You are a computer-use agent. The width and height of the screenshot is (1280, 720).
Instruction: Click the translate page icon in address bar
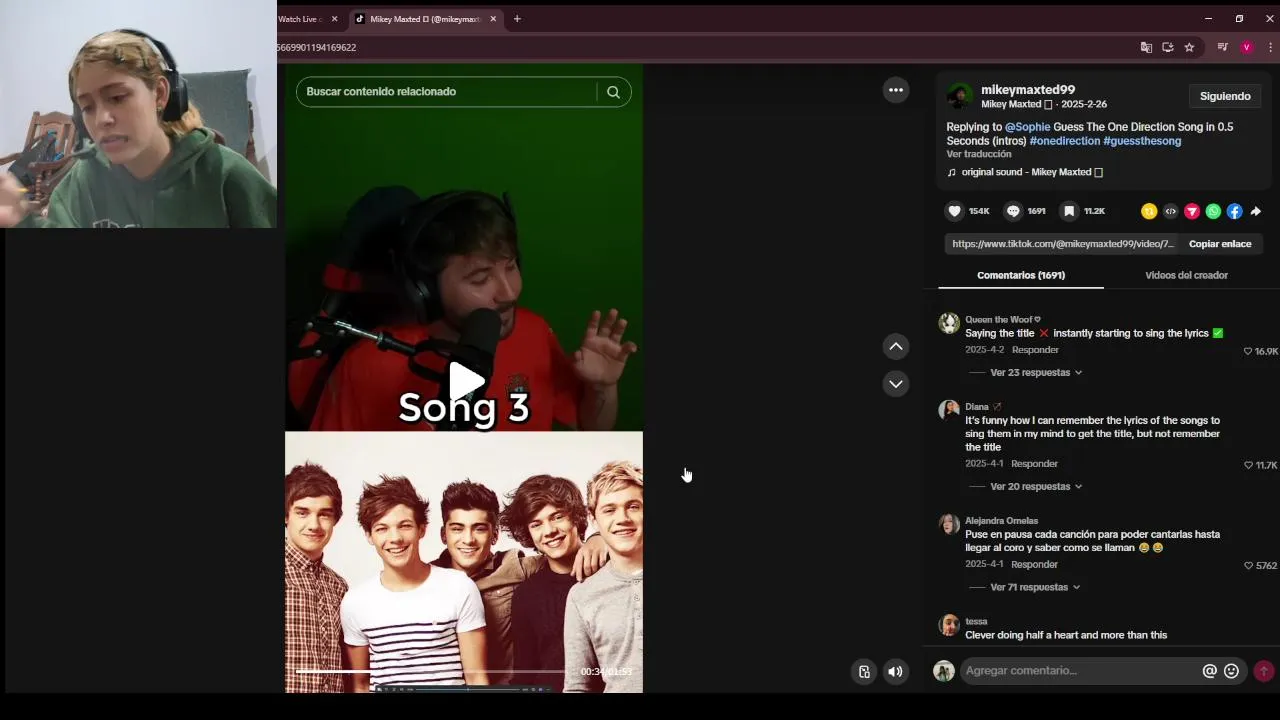pyautogui.click(x=1146, y=47)
